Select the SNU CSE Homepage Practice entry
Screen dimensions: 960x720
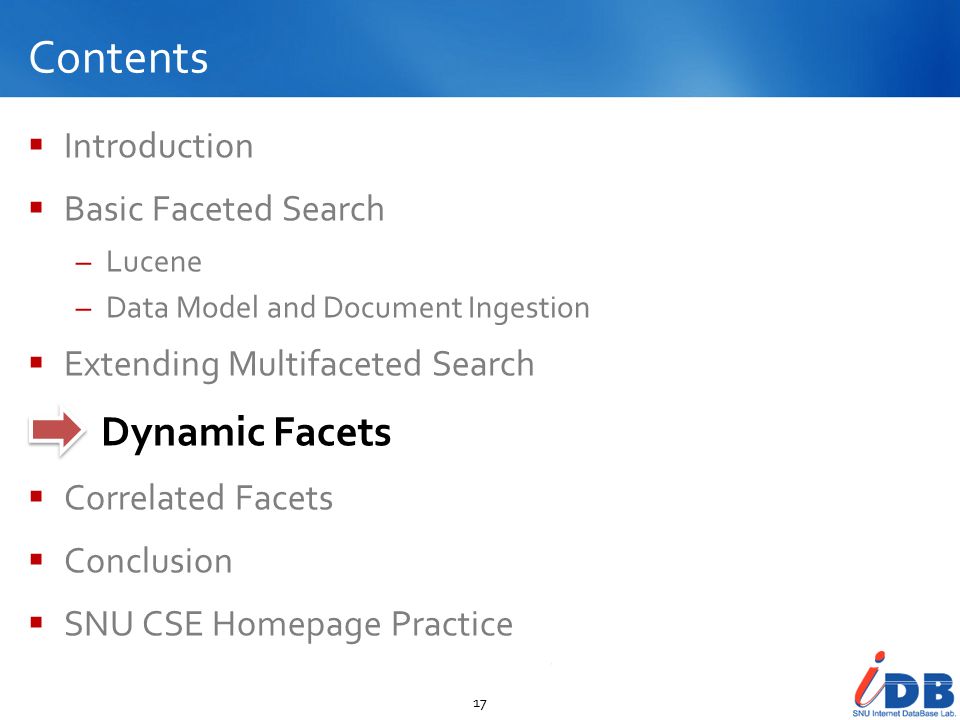coord(288,624)
